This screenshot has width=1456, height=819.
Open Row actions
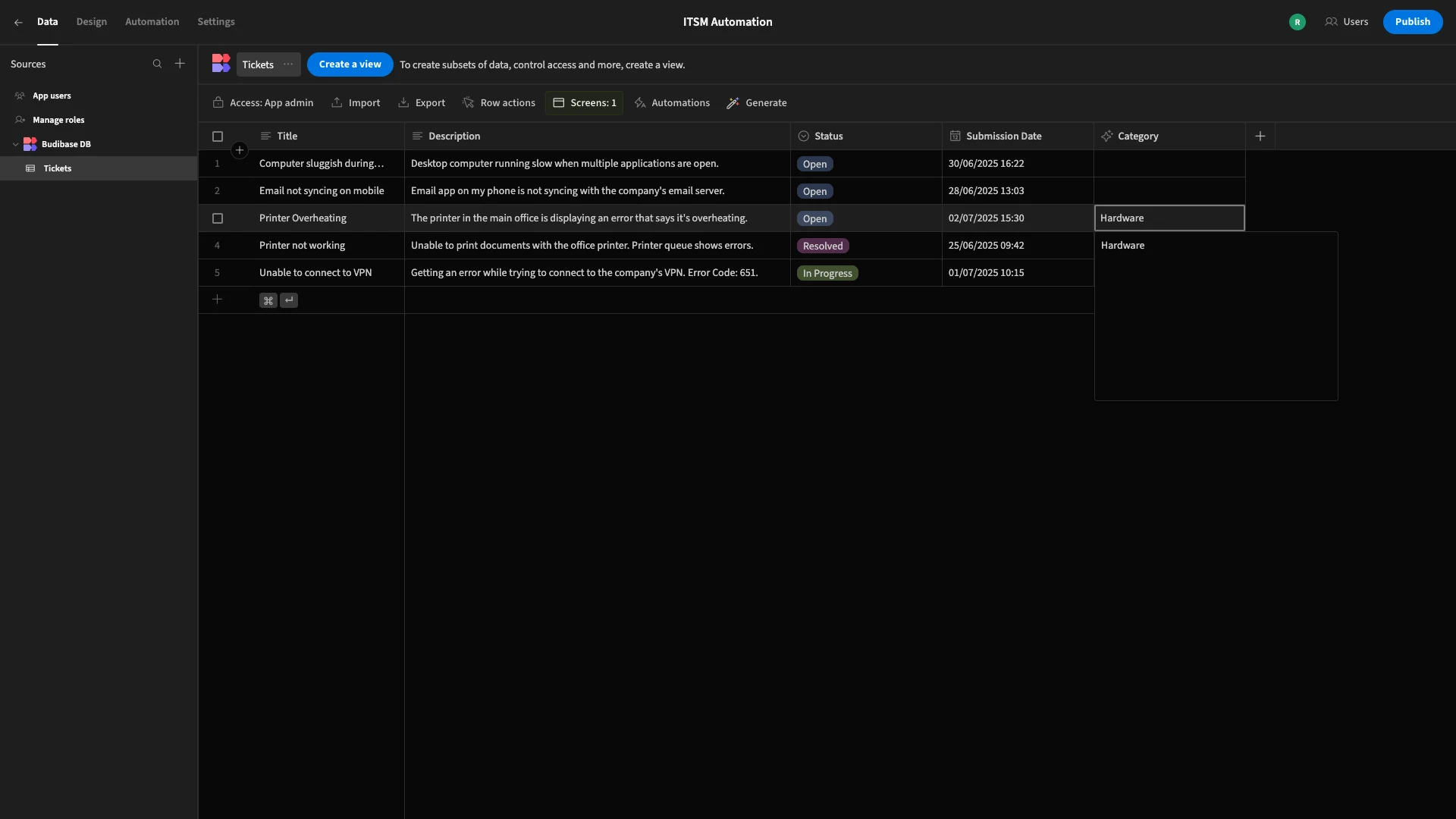point(499,103)
